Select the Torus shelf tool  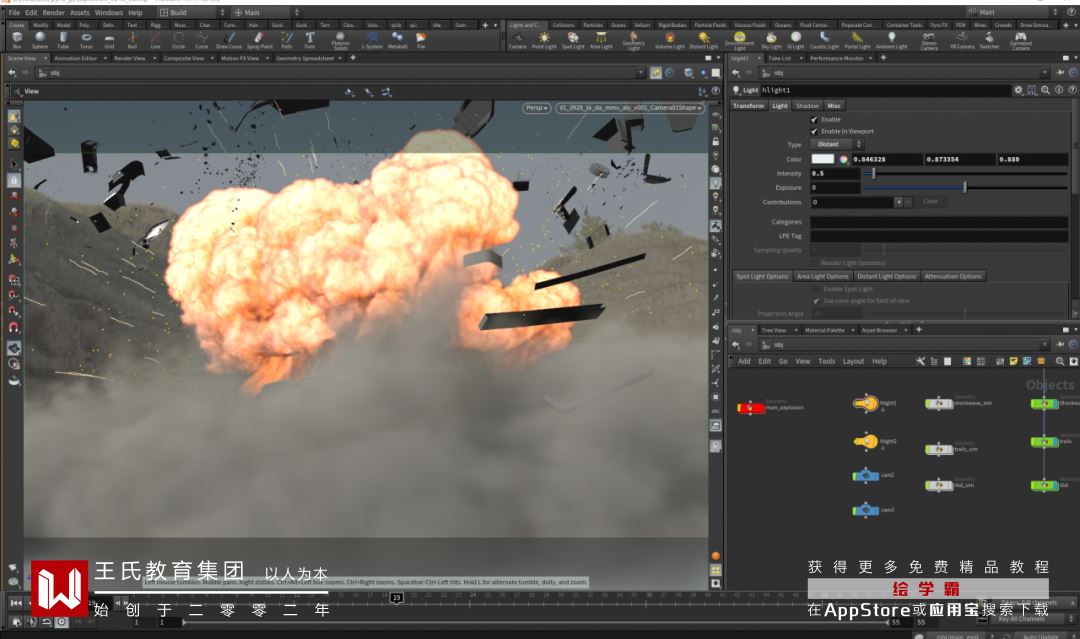click(x=86, y=40)
